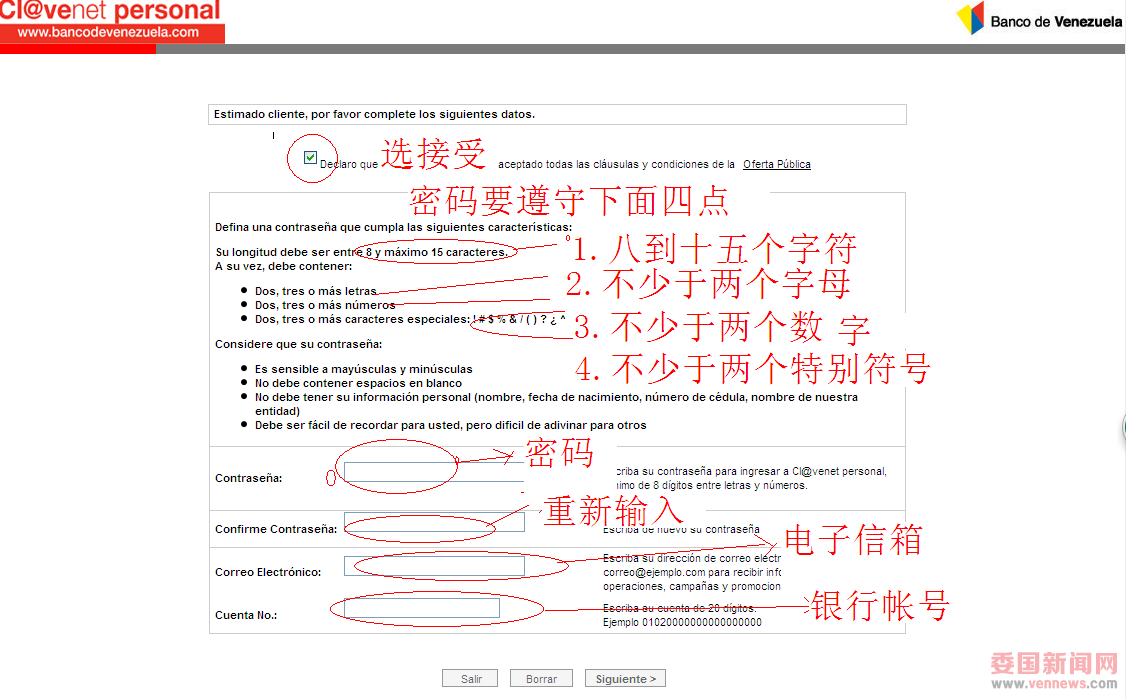Click the 'Escriba de nuevo su contraseña' hint
Screen dimensions: 1126x699
click(681, 529)
